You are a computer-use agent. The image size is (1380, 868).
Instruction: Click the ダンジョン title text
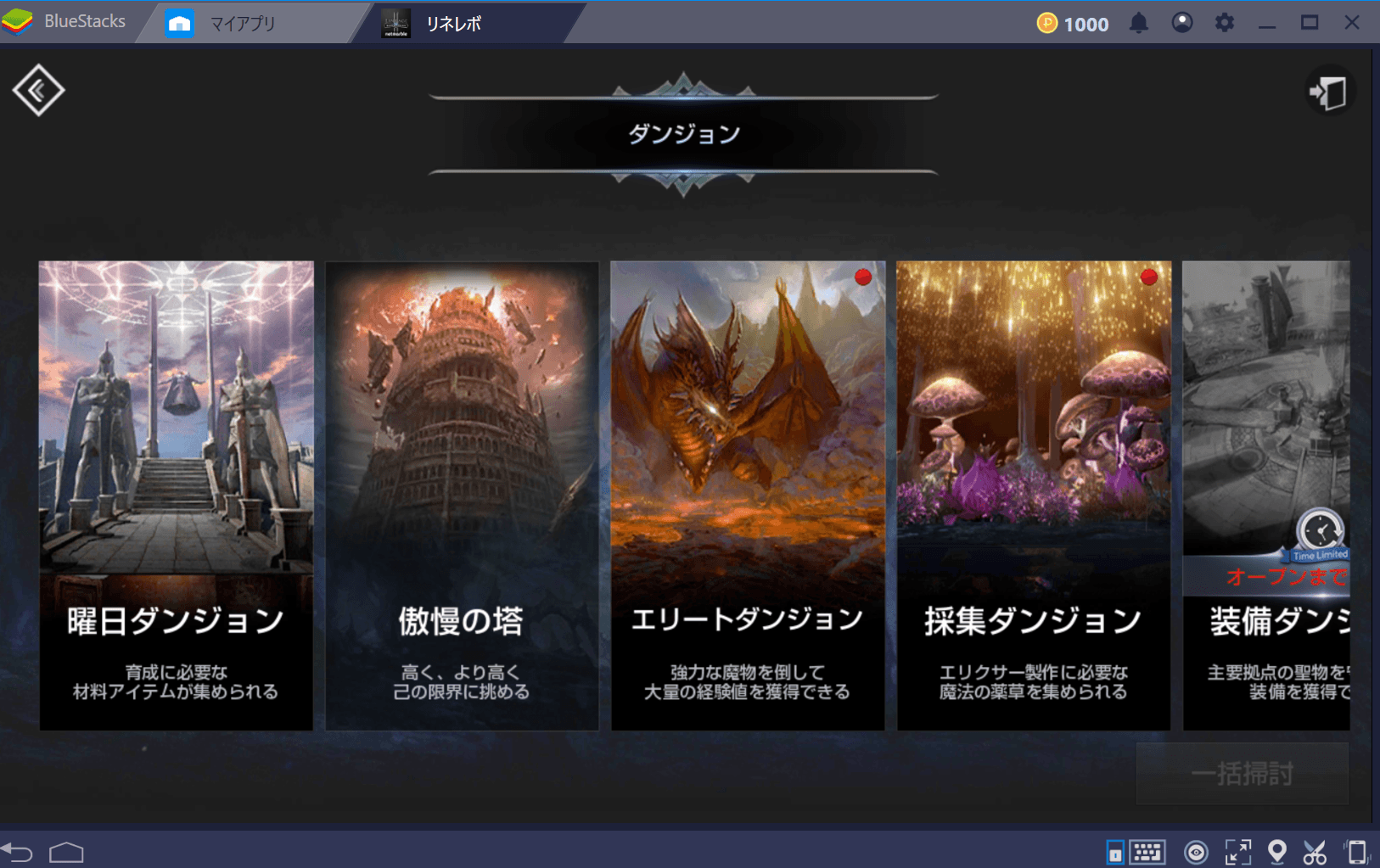pos(684,134)
